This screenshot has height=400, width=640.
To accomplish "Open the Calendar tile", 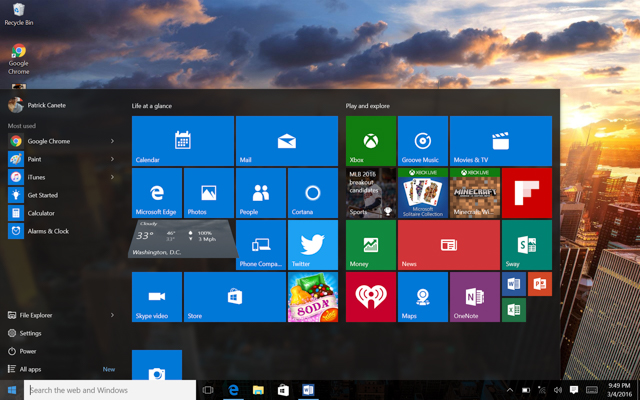I will [x=182, y=141].
